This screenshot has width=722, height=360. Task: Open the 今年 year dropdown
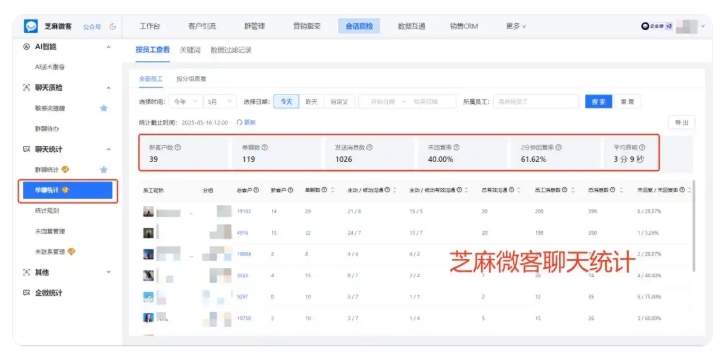[x=186, y=102]
